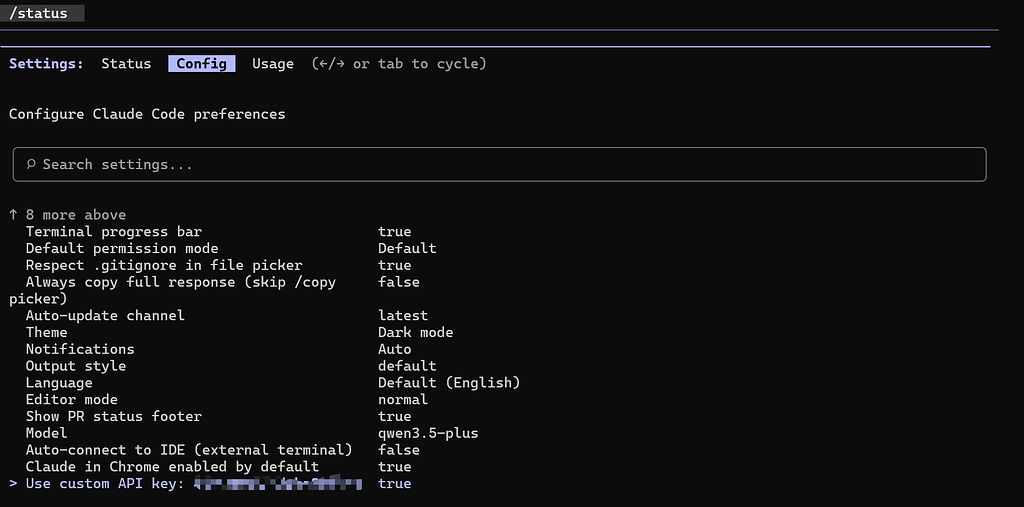Click the 'false' value of Auto-connect to IDE
This screenshot has width=1024, height=507.
tap(399, 450)
